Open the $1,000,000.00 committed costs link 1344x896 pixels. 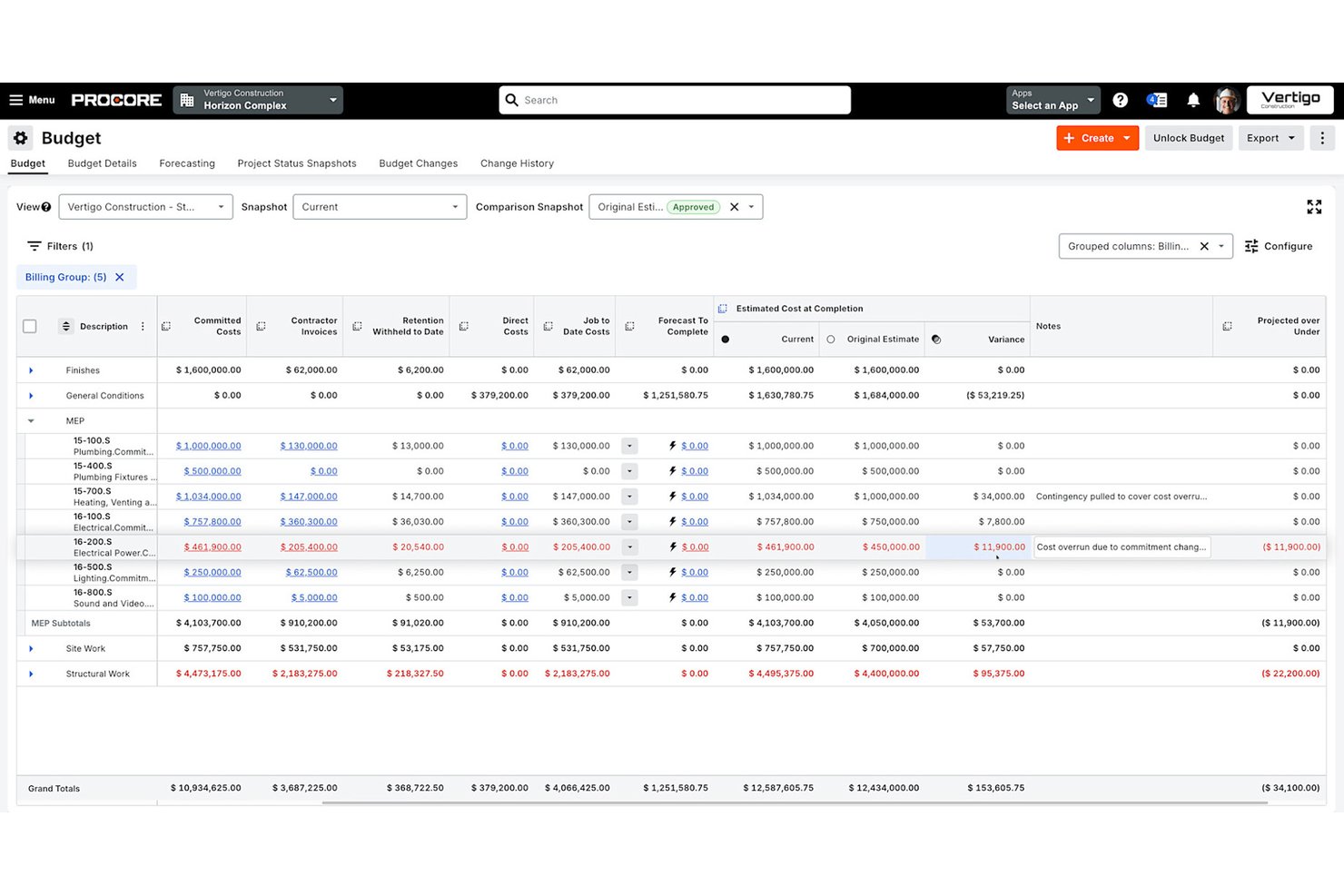click(x=209, y=446)
